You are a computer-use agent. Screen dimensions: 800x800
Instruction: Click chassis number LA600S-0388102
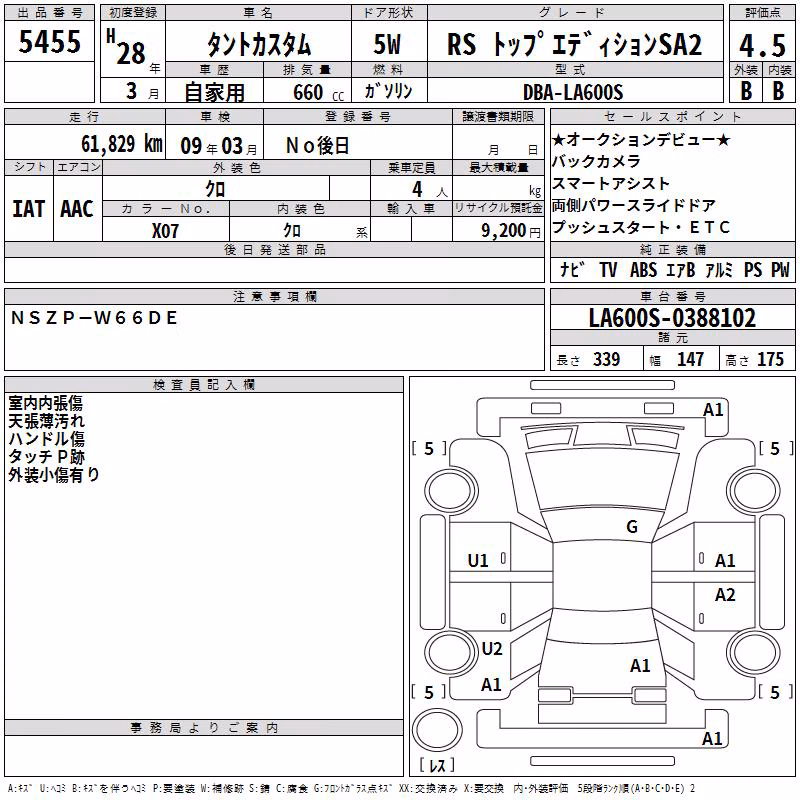672,318
